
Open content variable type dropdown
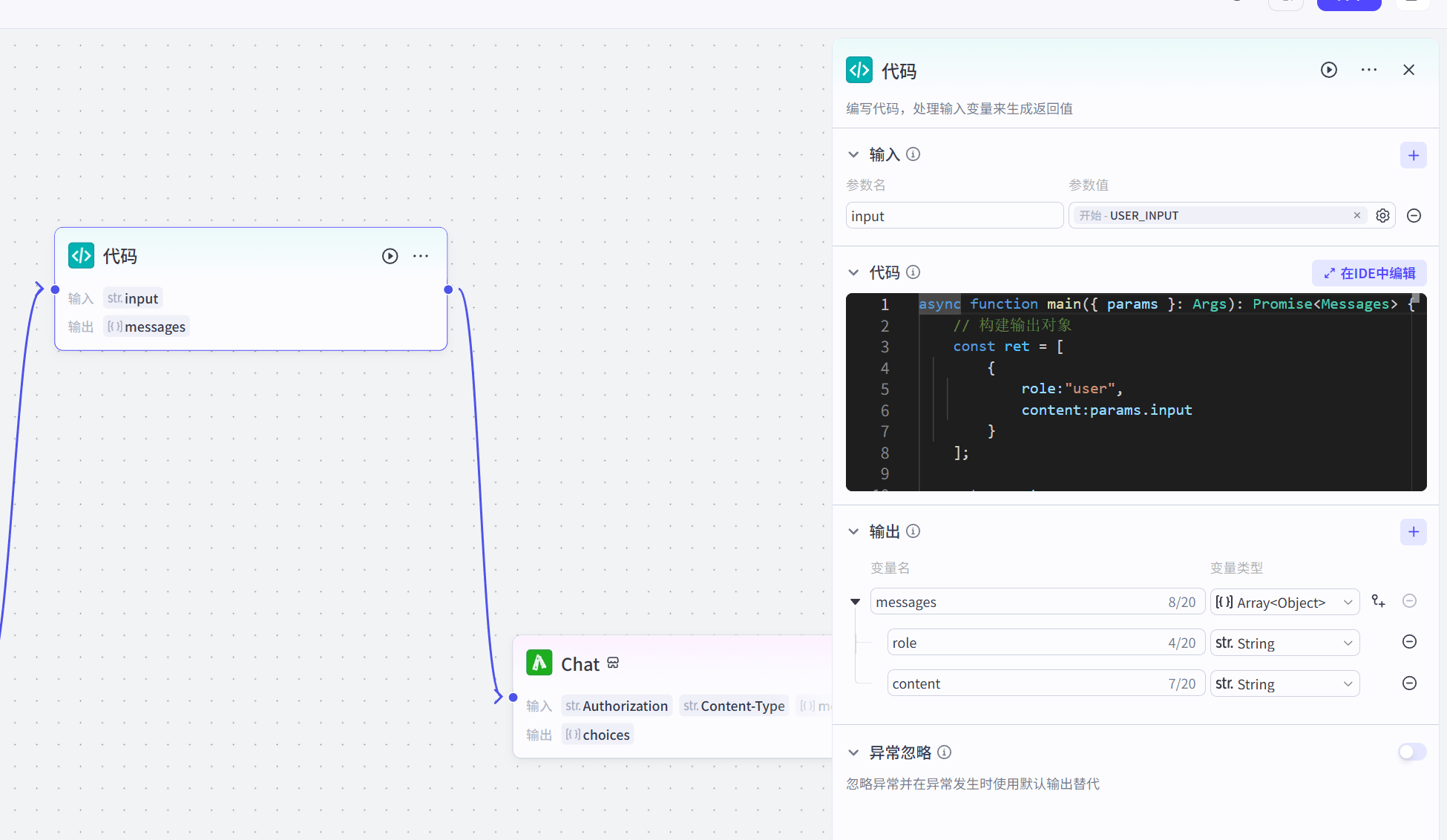1284,683
